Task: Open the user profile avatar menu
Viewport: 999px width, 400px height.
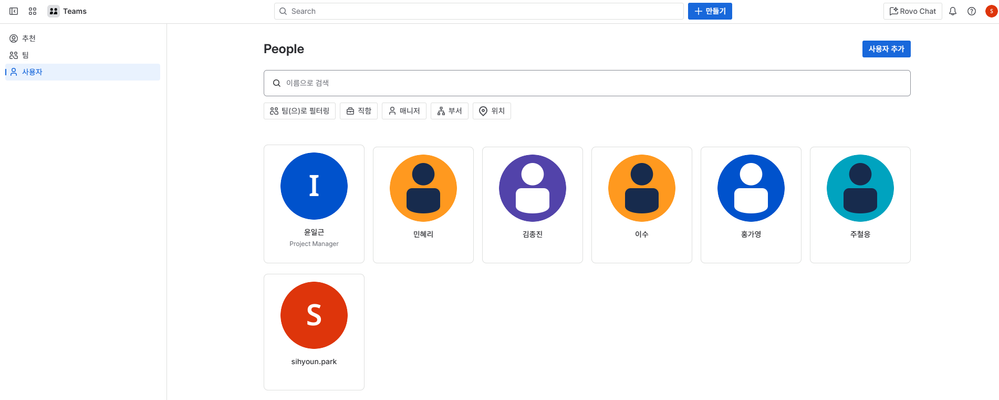Action: 990,11
